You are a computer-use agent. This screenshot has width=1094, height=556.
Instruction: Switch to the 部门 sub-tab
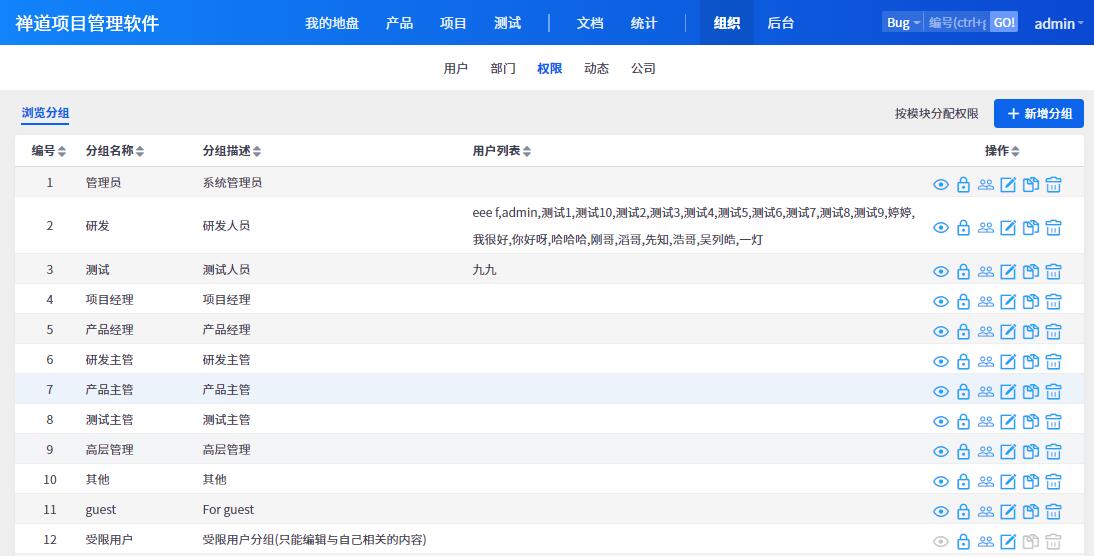(x=503, y=69)
